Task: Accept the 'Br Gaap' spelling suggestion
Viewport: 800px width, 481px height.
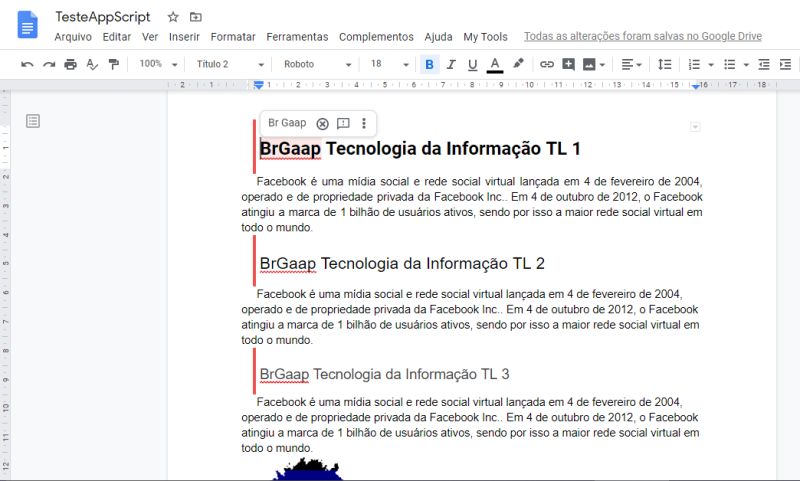Action: click(287, 123)
